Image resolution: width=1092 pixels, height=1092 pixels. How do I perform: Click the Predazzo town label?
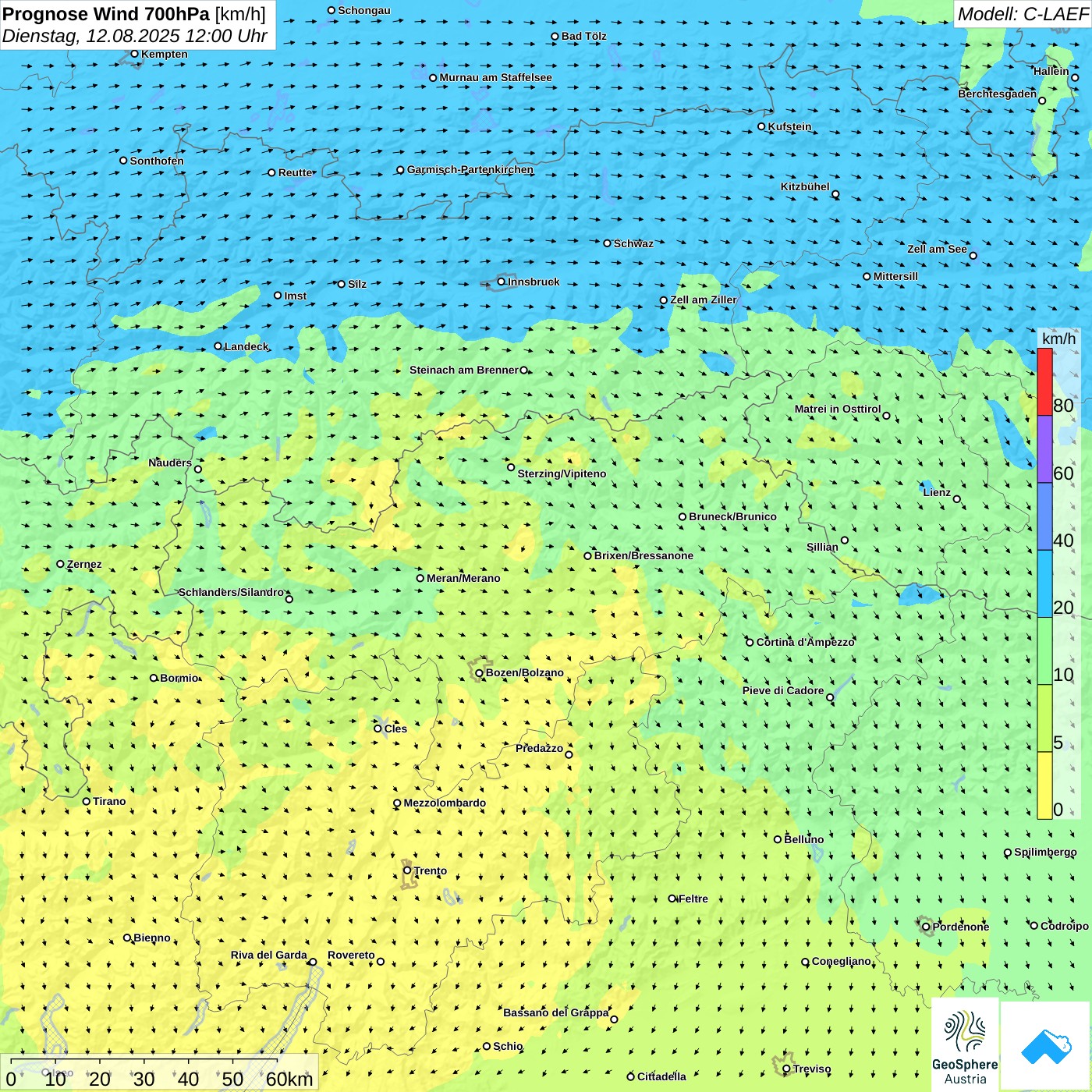[x=539, y=748]
